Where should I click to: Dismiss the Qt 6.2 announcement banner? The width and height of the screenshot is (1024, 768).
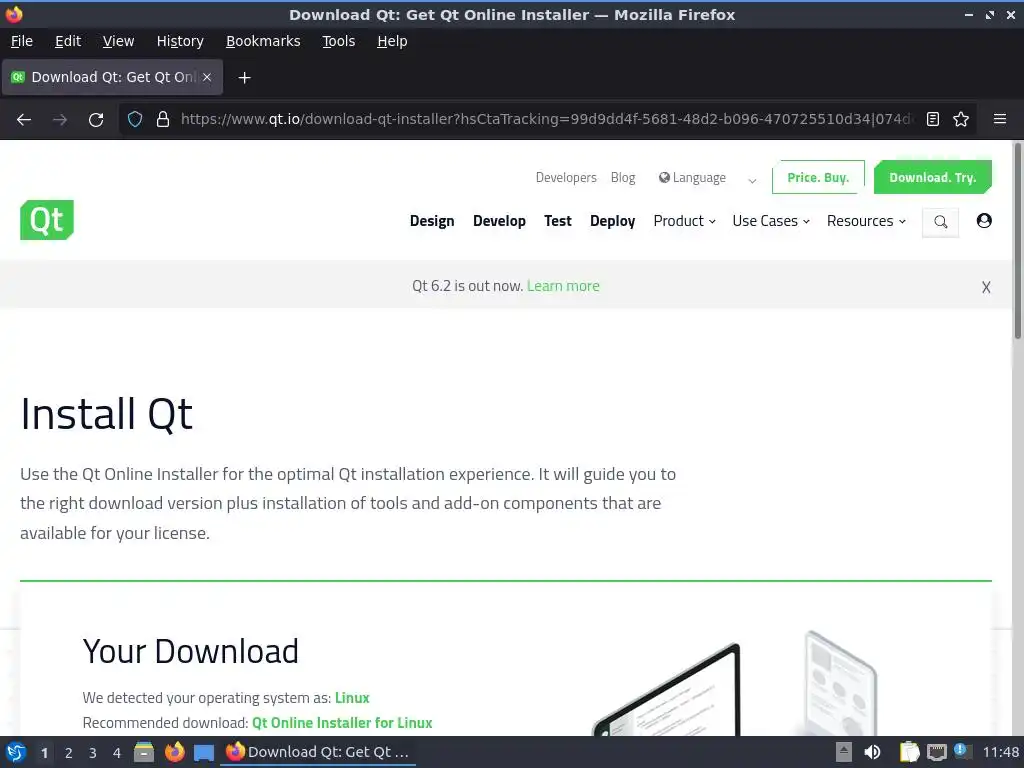[986, 287]
